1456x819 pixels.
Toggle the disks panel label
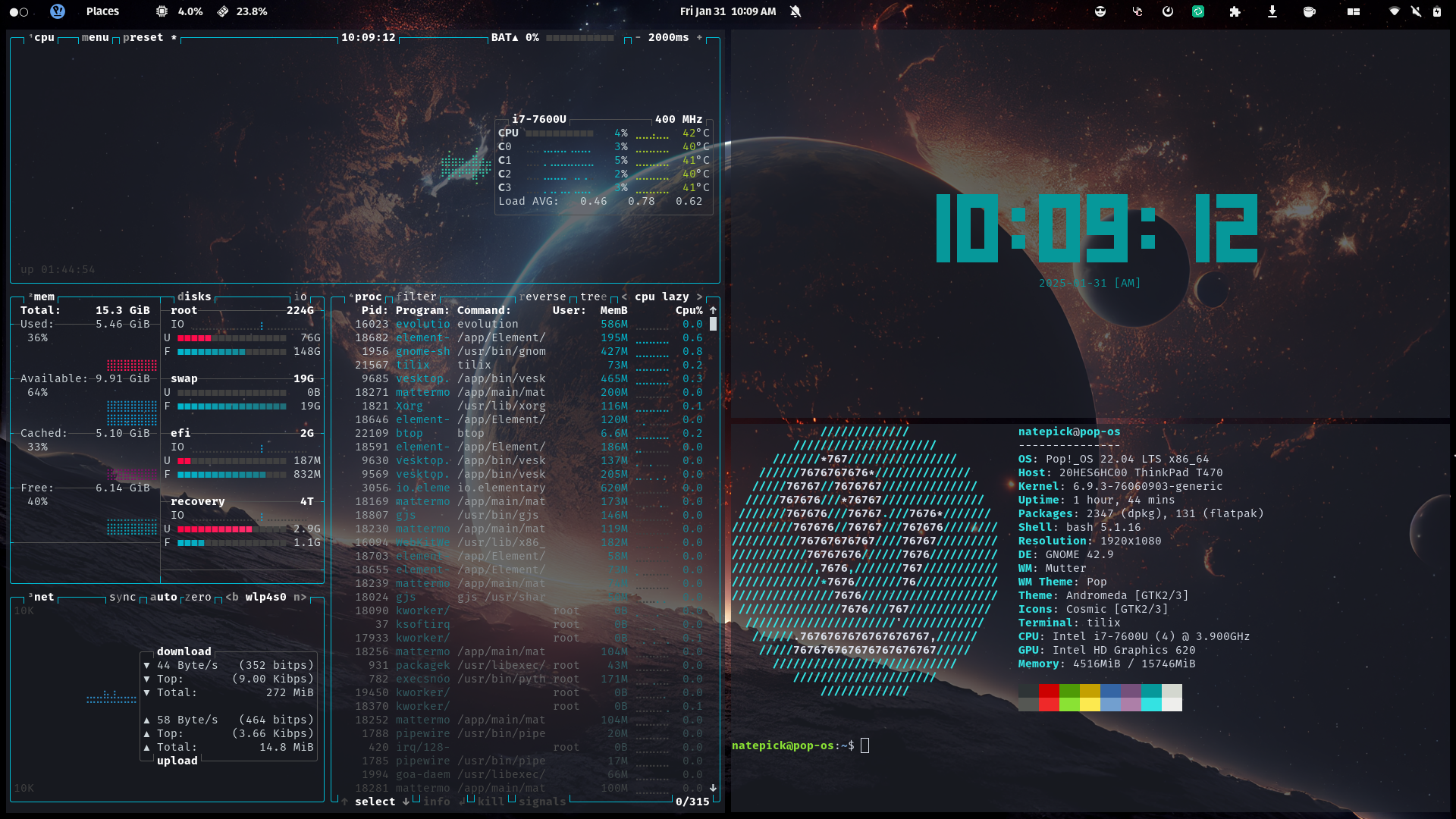click(194, 297)
